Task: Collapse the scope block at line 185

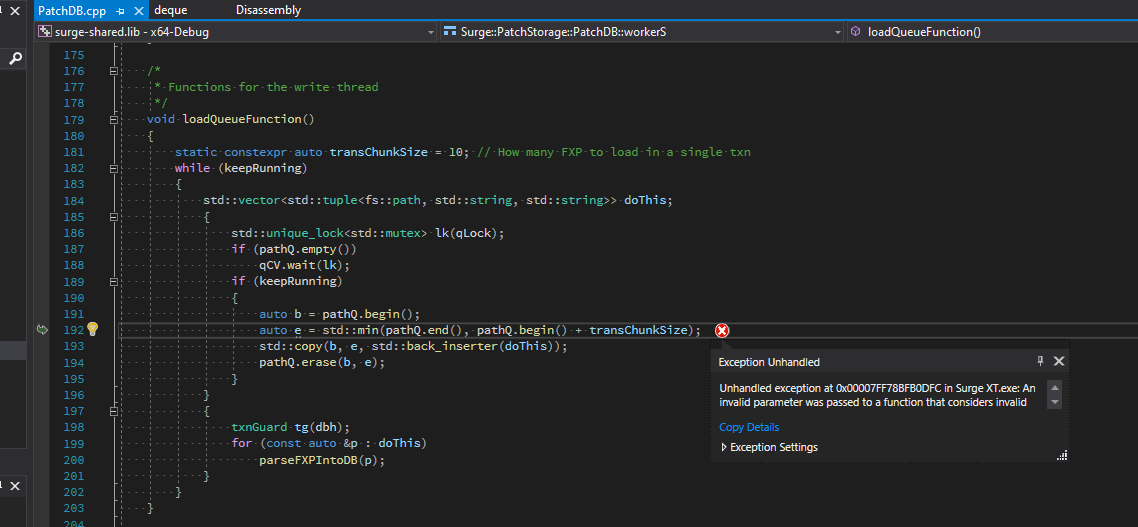Action: coord(112,216)
